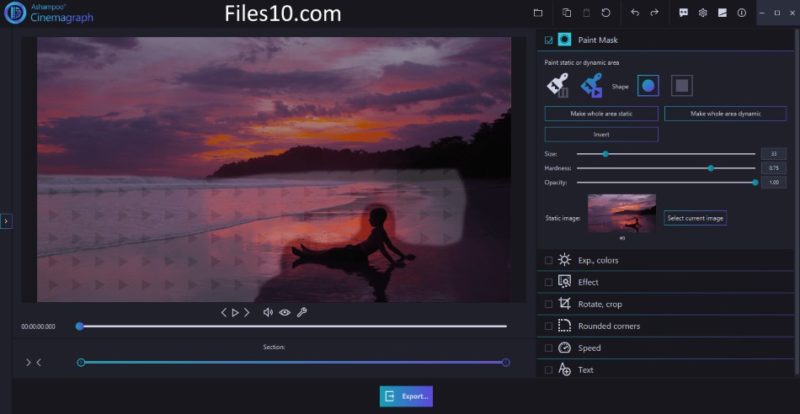Click the Rounded corners icon
The width and height of the screenshot is (800, 414).
point(564,326)
